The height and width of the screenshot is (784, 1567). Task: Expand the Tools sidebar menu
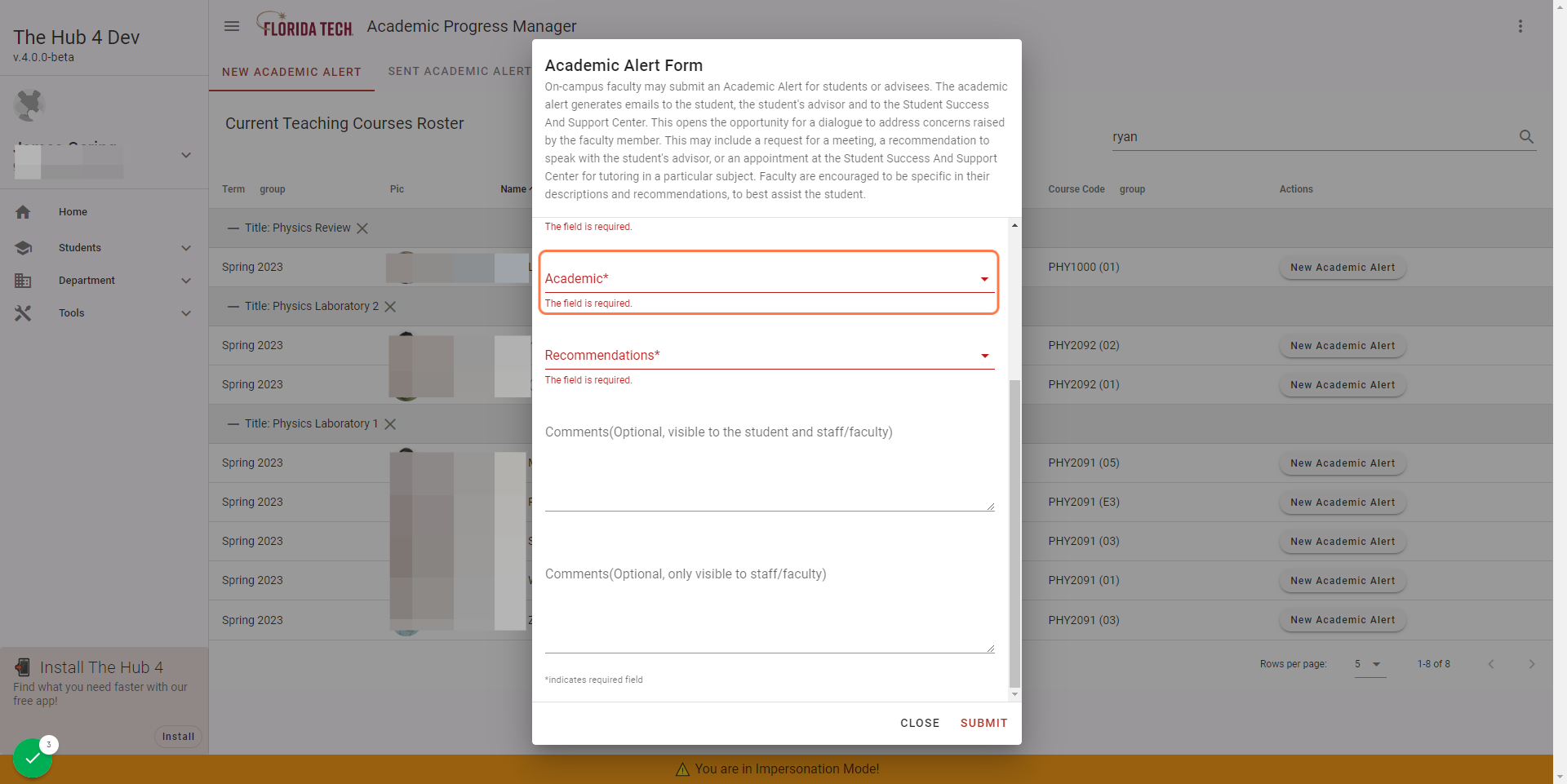click(186, 313)
